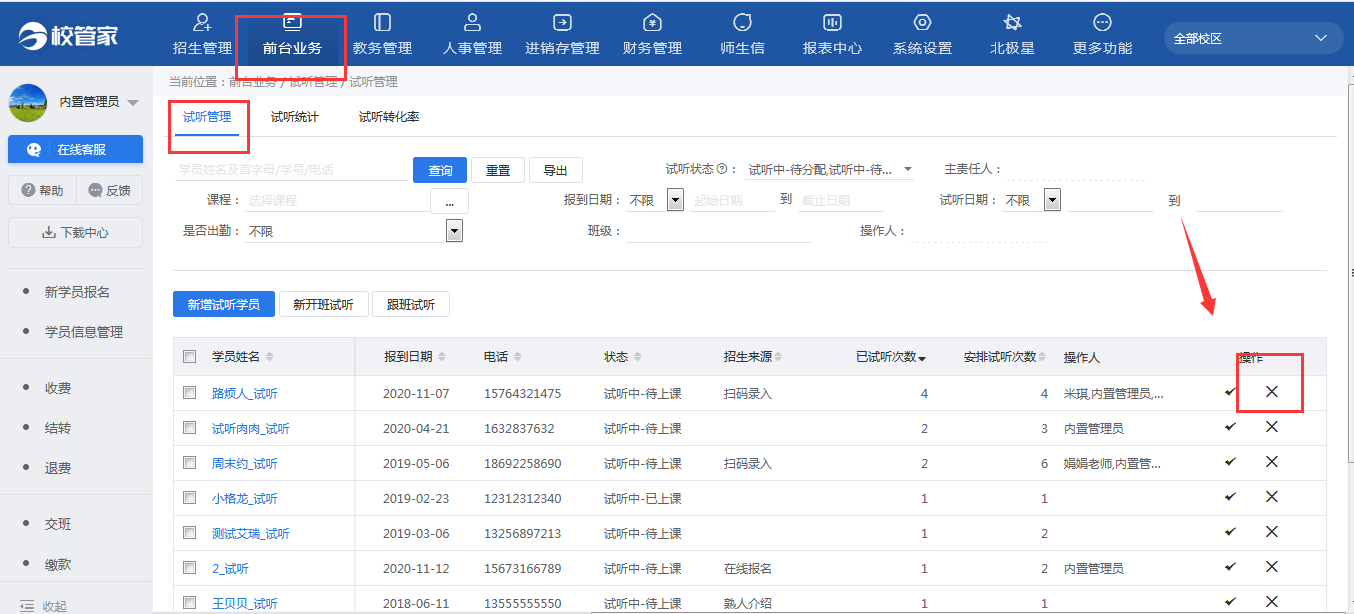Image resolution: width=1354 pixels, height=614 pixels.
Task: Click the 班级 input field
Action: pos(718,231)
